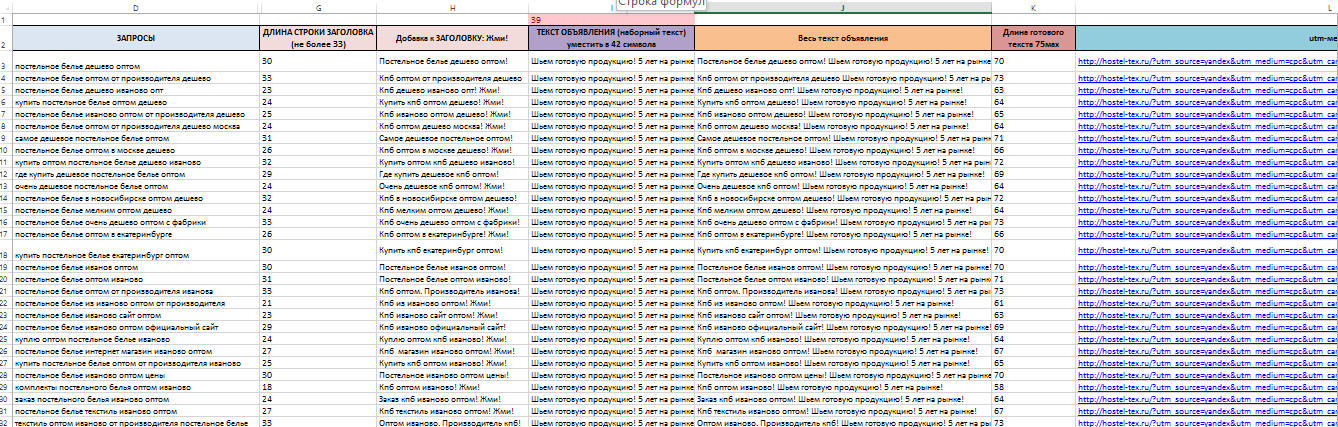This screenshot has width=1338, height=427.
Task: Select query 'постельное белье иваново оптом цены'
Action: pyautogui.click(x=135, y=374)
